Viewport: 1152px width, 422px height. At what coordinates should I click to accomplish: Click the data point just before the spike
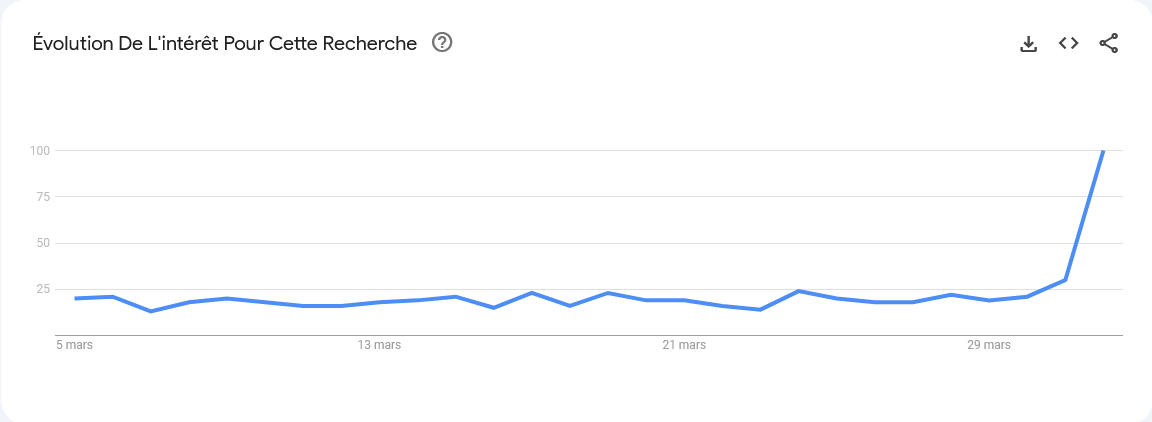point(1065,280)
